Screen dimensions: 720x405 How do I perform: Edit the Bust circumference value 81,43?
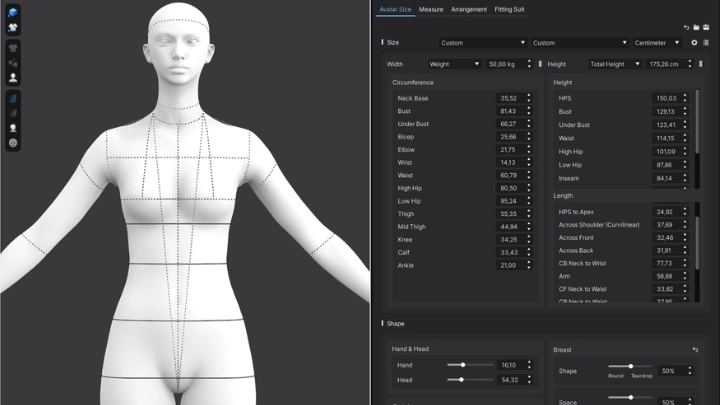pyautogui.click(x=510, y=111)
